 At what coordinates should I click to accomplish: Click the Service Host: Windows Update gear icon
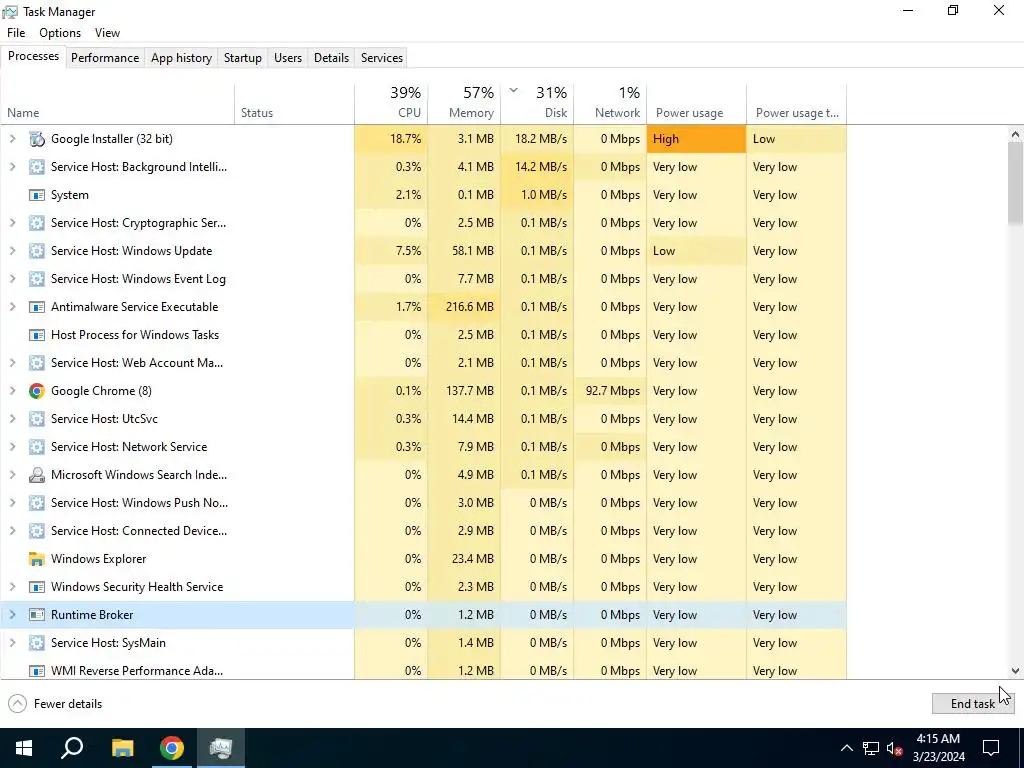point(37,251)
